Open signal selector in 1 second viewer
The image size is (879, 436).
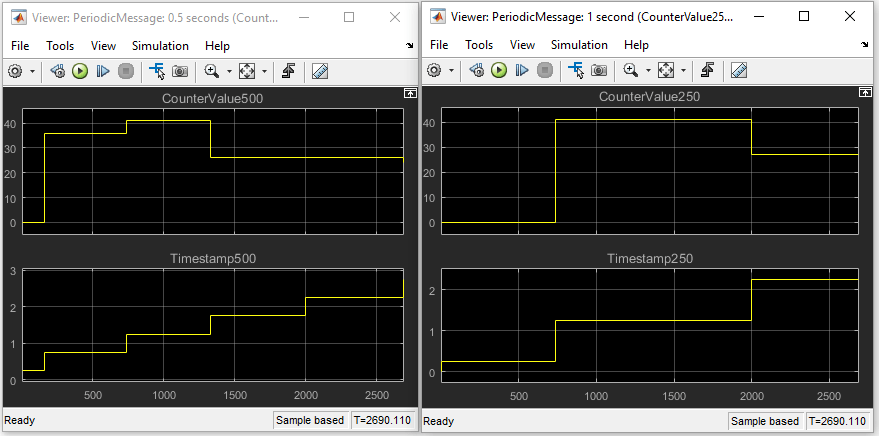pos(576,70)
